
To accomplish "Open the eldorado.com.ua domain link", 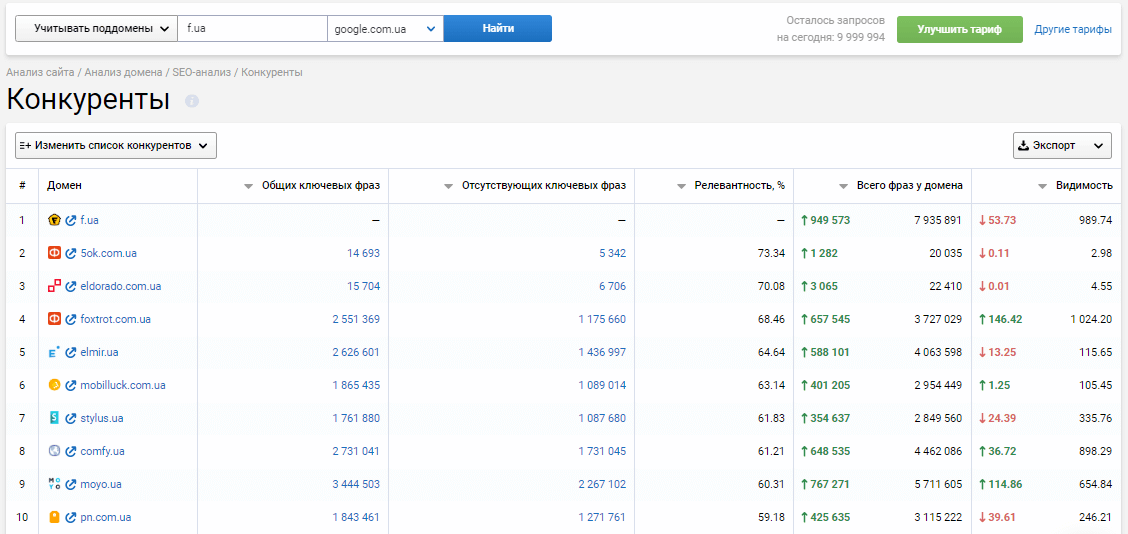I will click(121, 286).
